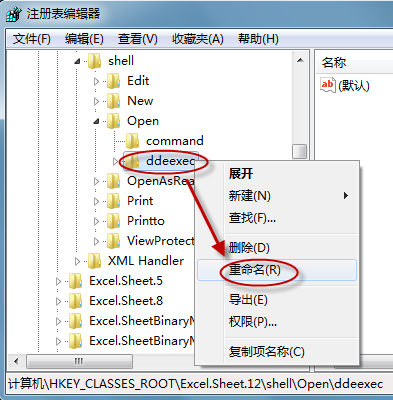Click the Print folder icon
393x400 pixels.
click(113, 201)
